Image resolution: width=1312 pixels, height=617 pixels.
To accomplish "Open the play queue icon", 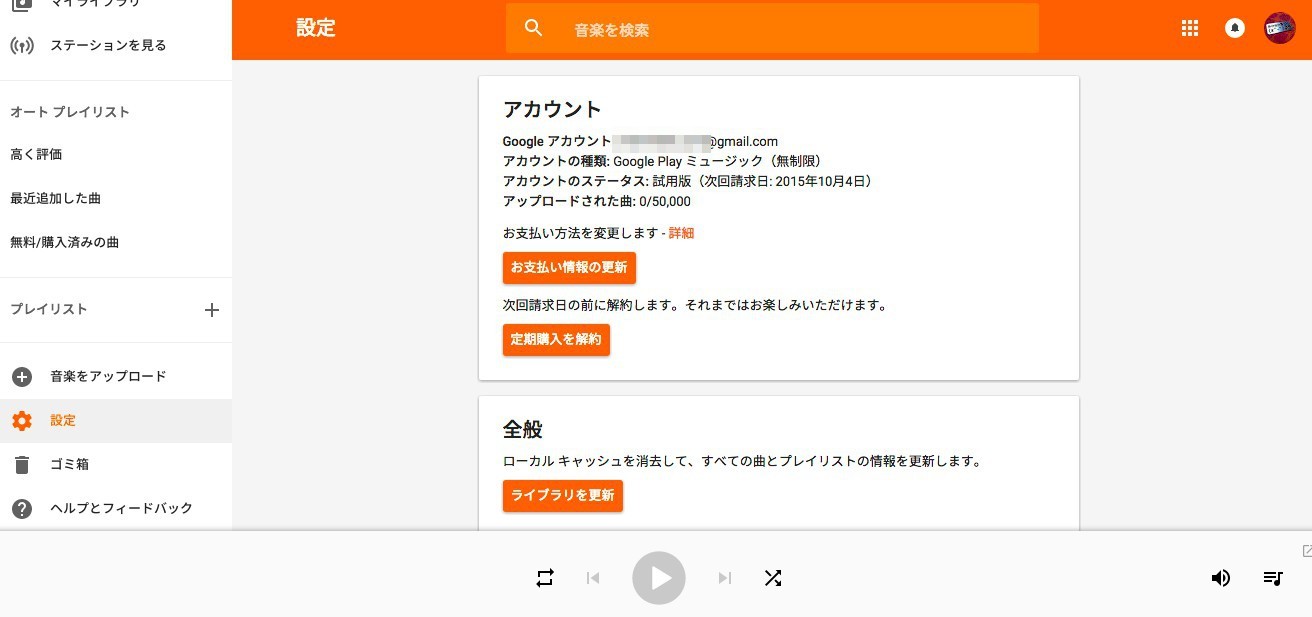I will click(x=1273, y=578).
